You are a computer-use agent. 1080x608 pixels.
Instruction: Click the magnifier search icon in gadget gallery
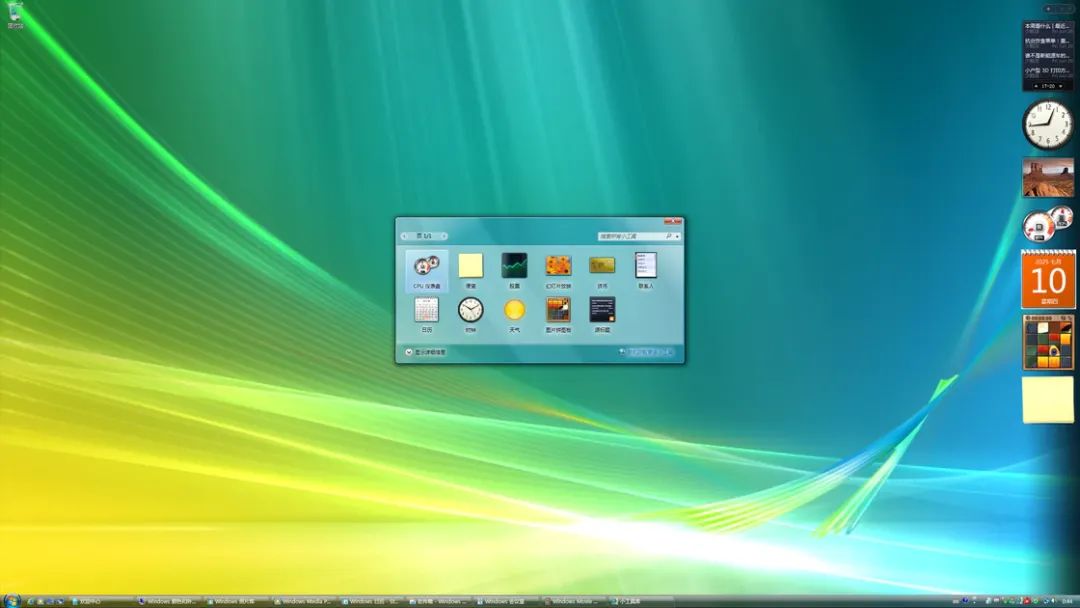(669, 236)
